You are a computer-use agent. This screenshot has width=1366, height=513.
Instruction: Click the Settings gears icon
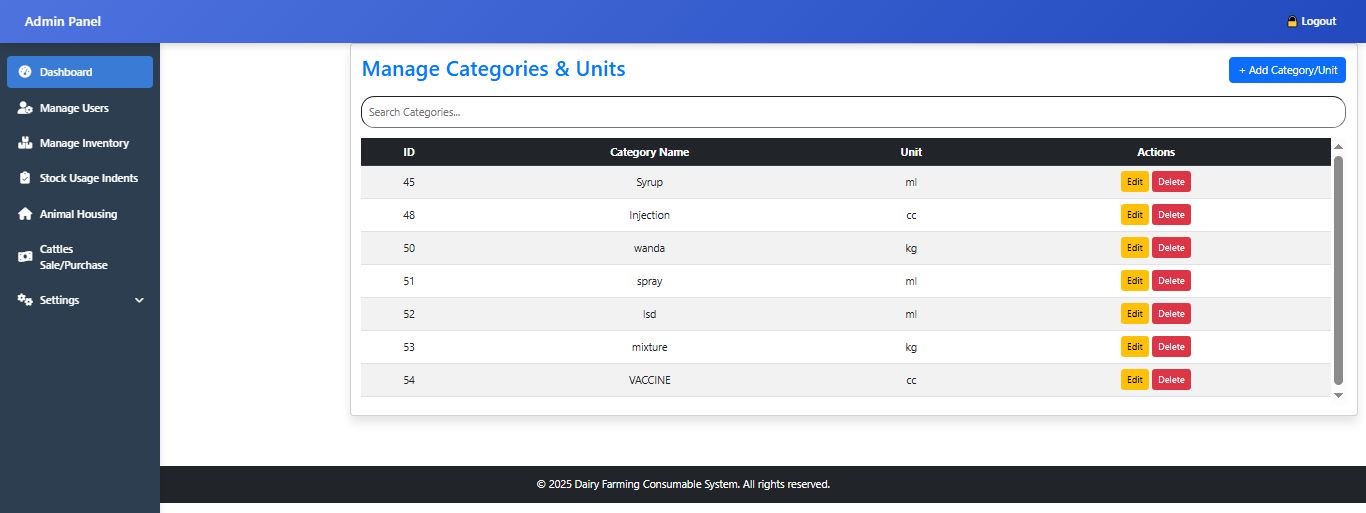(25, 300)
